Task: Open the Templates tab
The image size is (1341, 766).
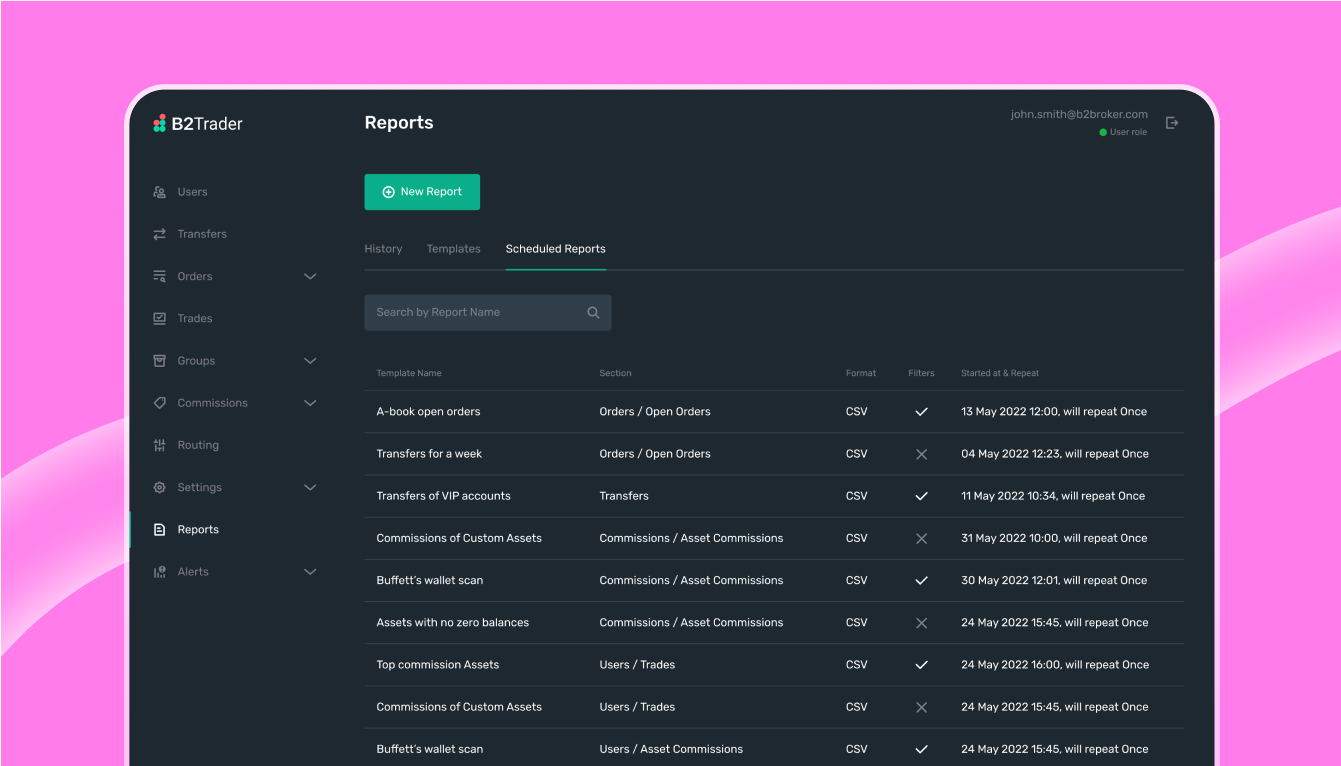Action: [x=453, y=249]
